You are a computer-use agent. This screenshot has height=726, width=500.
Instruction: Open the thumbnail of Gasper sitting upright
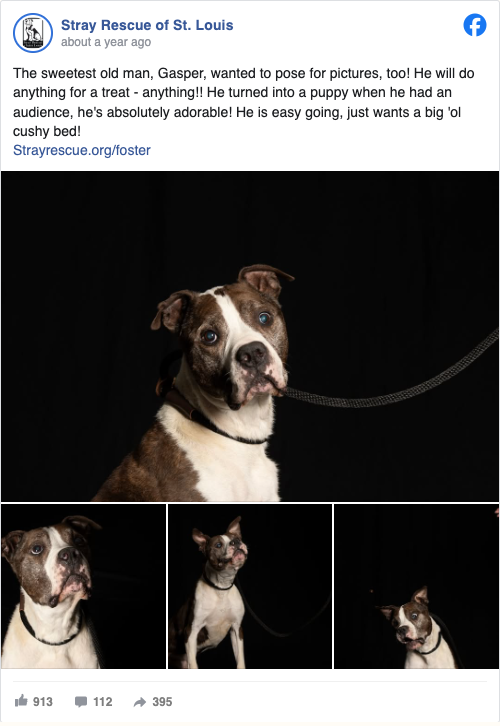pos(250,586)
